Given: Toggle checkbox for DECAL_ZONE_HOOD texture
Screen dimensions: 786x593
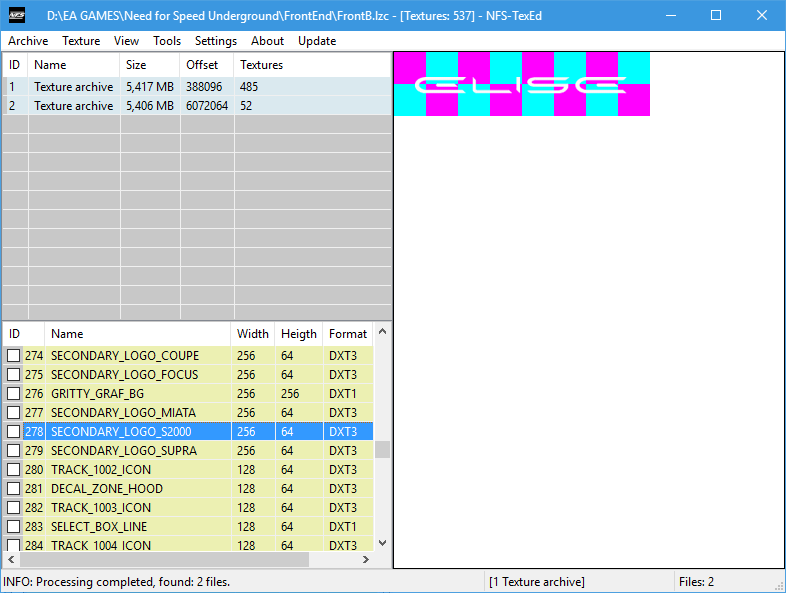Looking at the screenshot, I should [14, 489].
